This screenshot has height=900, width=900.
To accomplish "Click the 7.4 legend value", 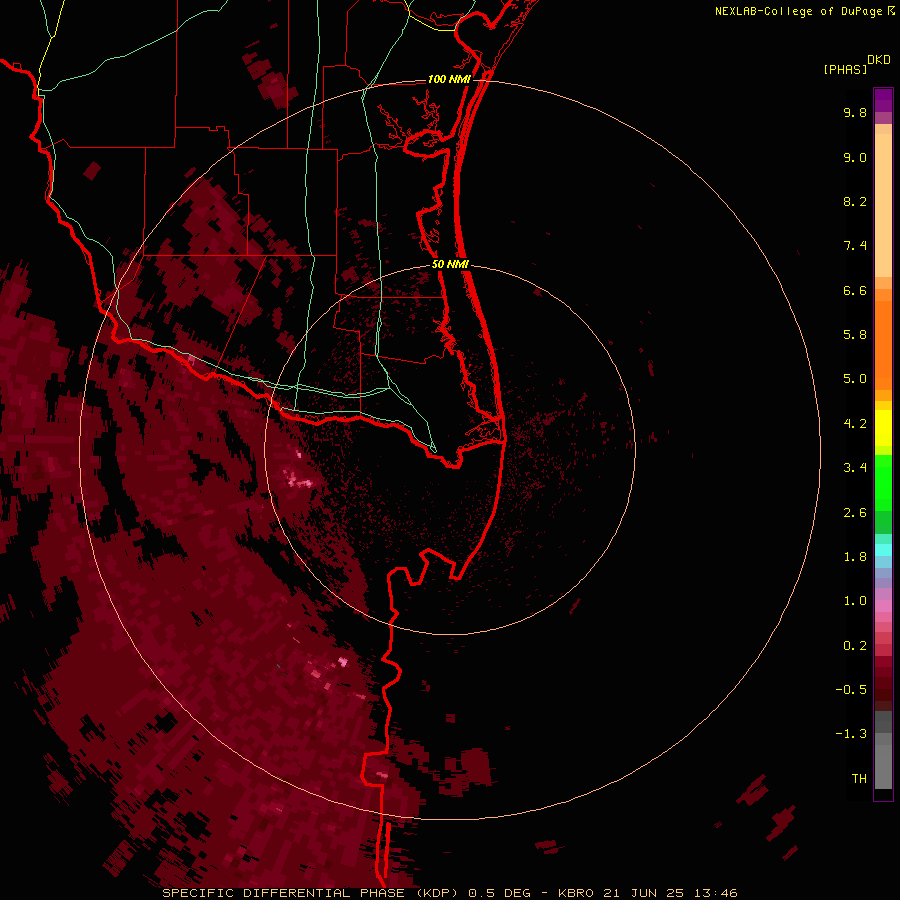I will 855,246.
